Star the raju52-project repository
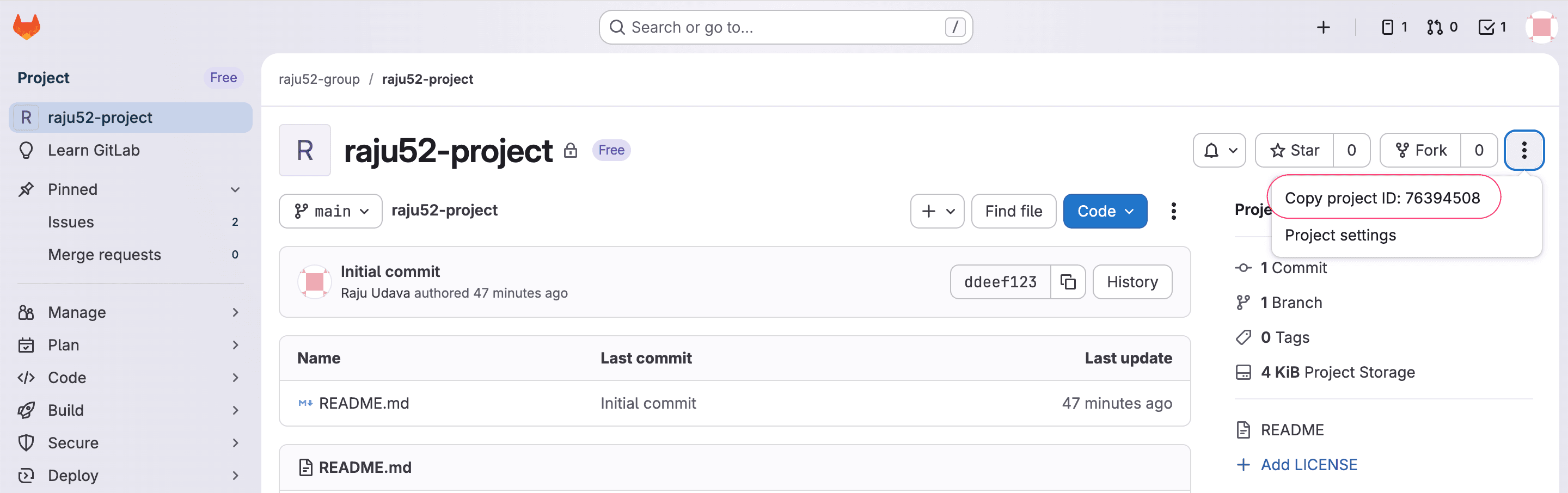The image size is (1568, 493). tap(1295, 150)
